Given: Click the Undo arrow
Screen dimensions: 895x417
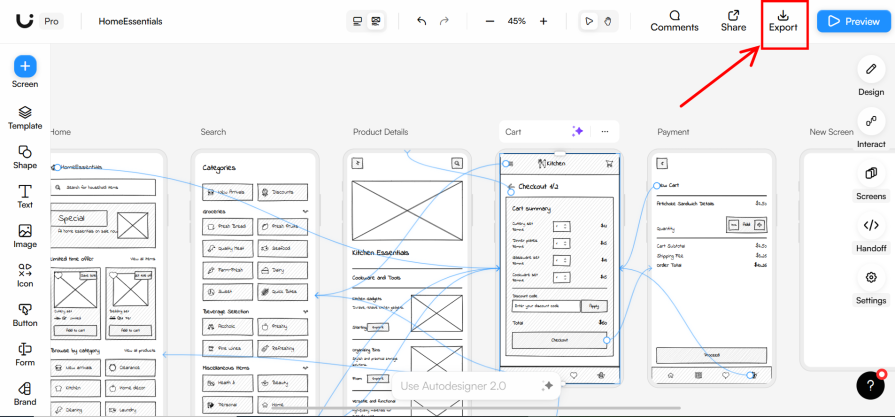Looking at the screenshot, I should click(x=421, y=21).
